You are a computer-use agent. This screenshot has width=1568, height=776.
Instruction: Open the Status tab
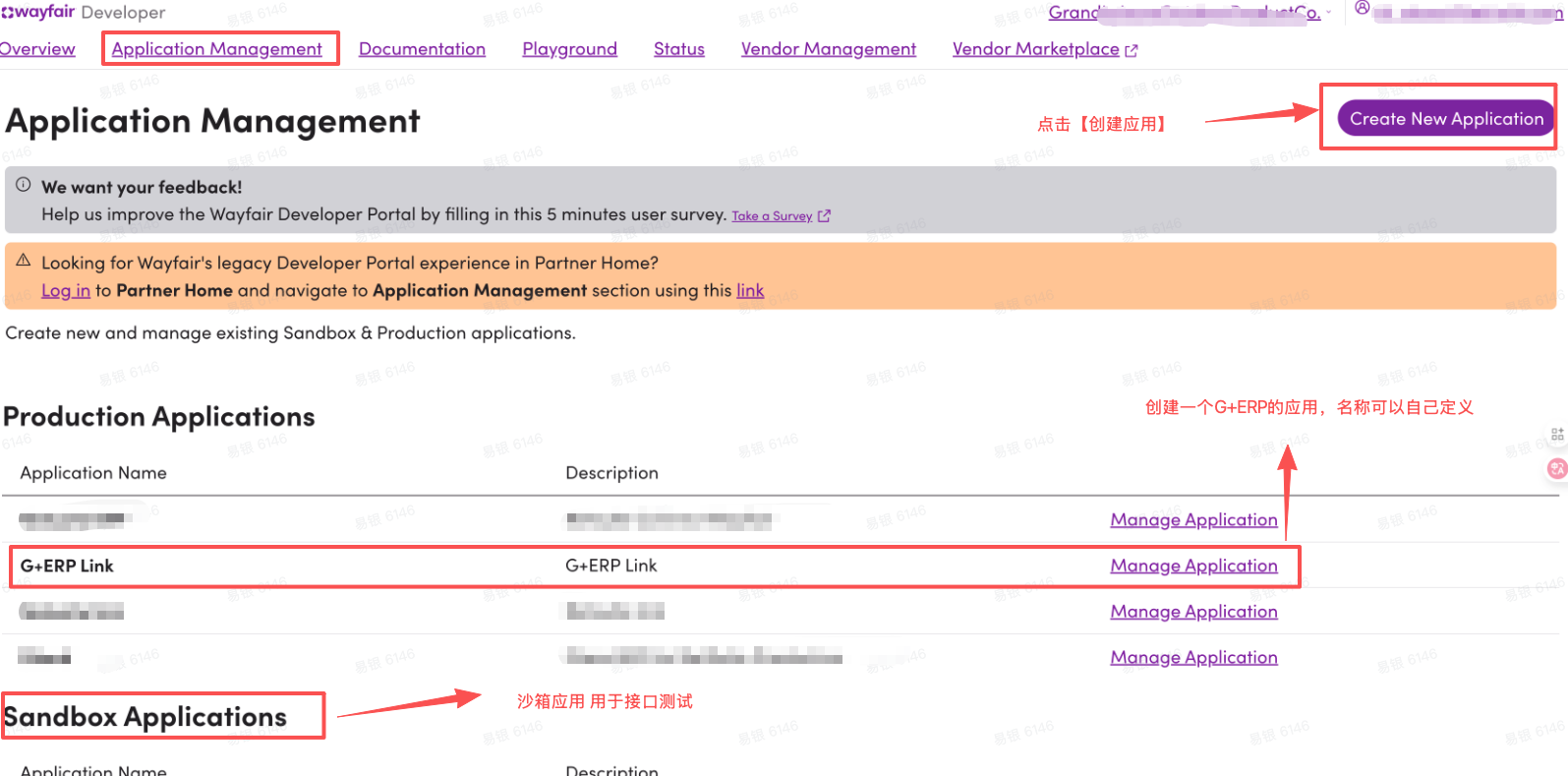679,49
